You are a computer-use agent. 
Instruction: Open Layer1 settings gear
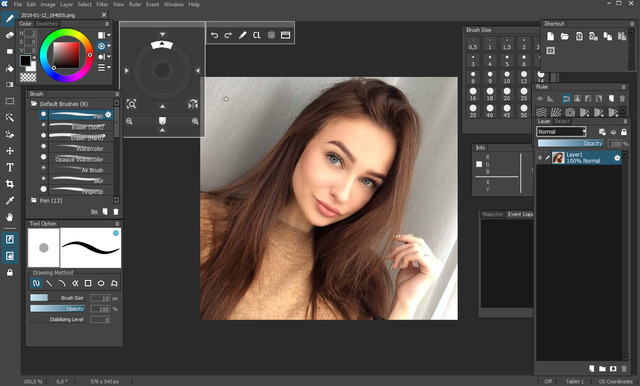[617, 158]
